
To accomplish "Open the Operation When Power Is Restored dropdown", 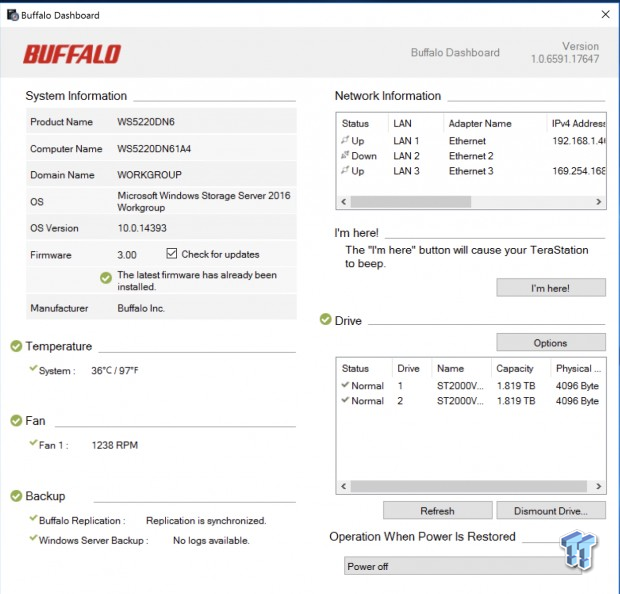I will (463, 566).
